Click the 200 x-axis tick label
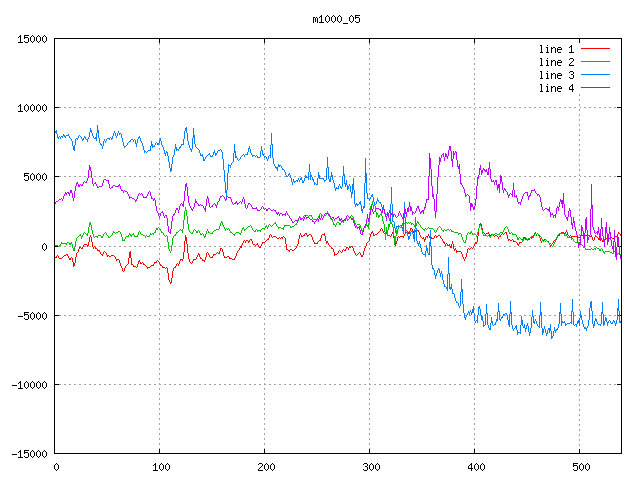 point(265,467)
